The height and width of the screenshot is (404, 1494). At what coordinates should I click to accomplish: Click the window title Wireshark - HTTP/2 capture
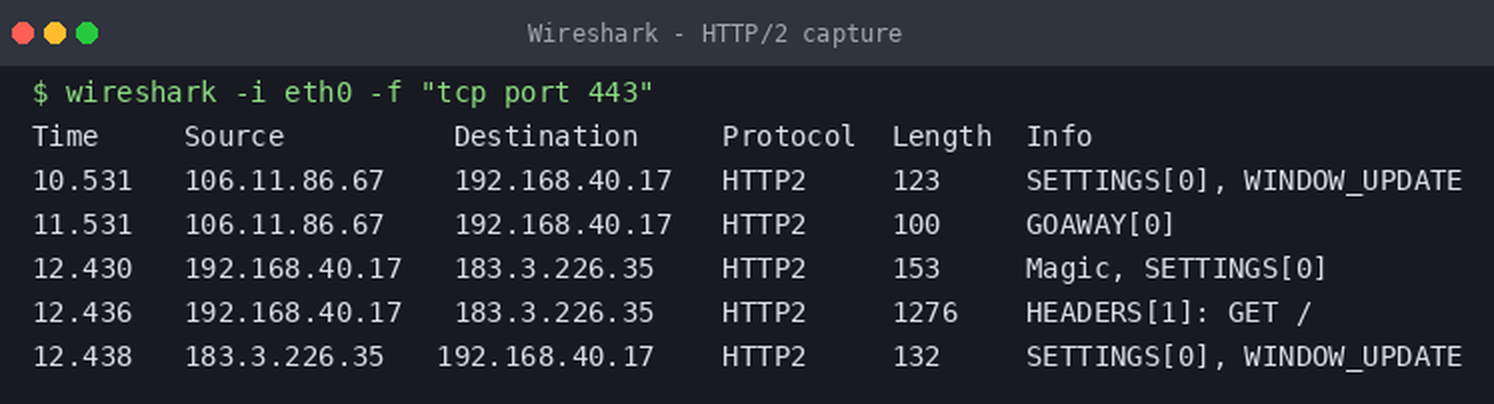point(714,34)
